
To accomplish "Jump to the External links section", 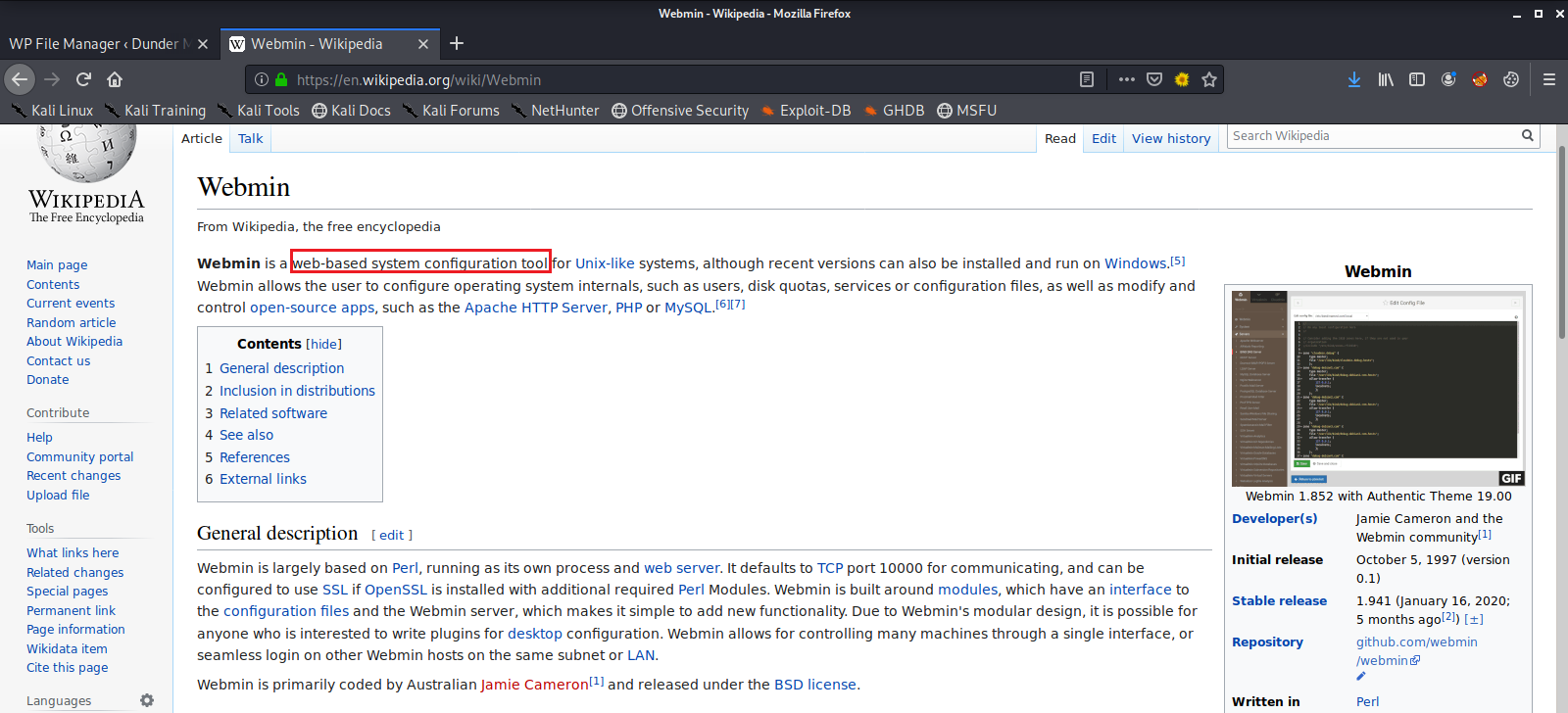I will [263, 479].
